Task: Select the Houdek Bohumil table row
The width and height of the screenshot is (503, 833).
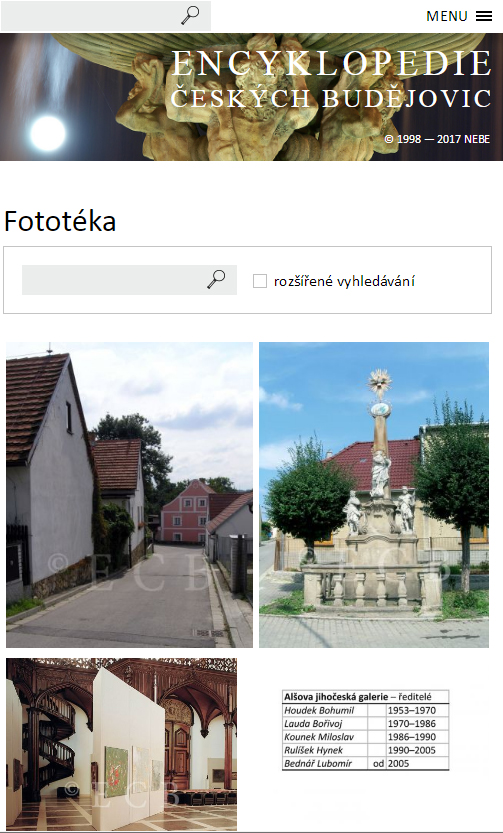Action: click(x=365, y=710)
